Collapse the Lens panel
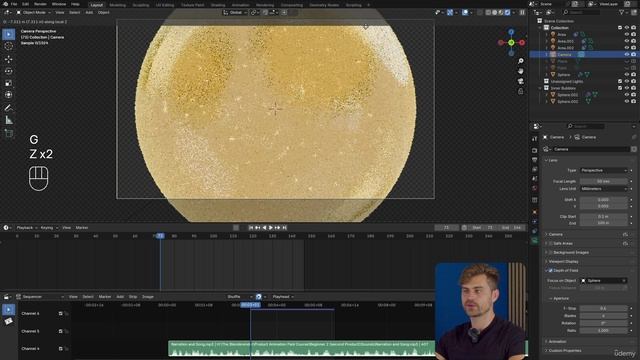640x360 pixels. pyautogui.click(x=553, y=160)
